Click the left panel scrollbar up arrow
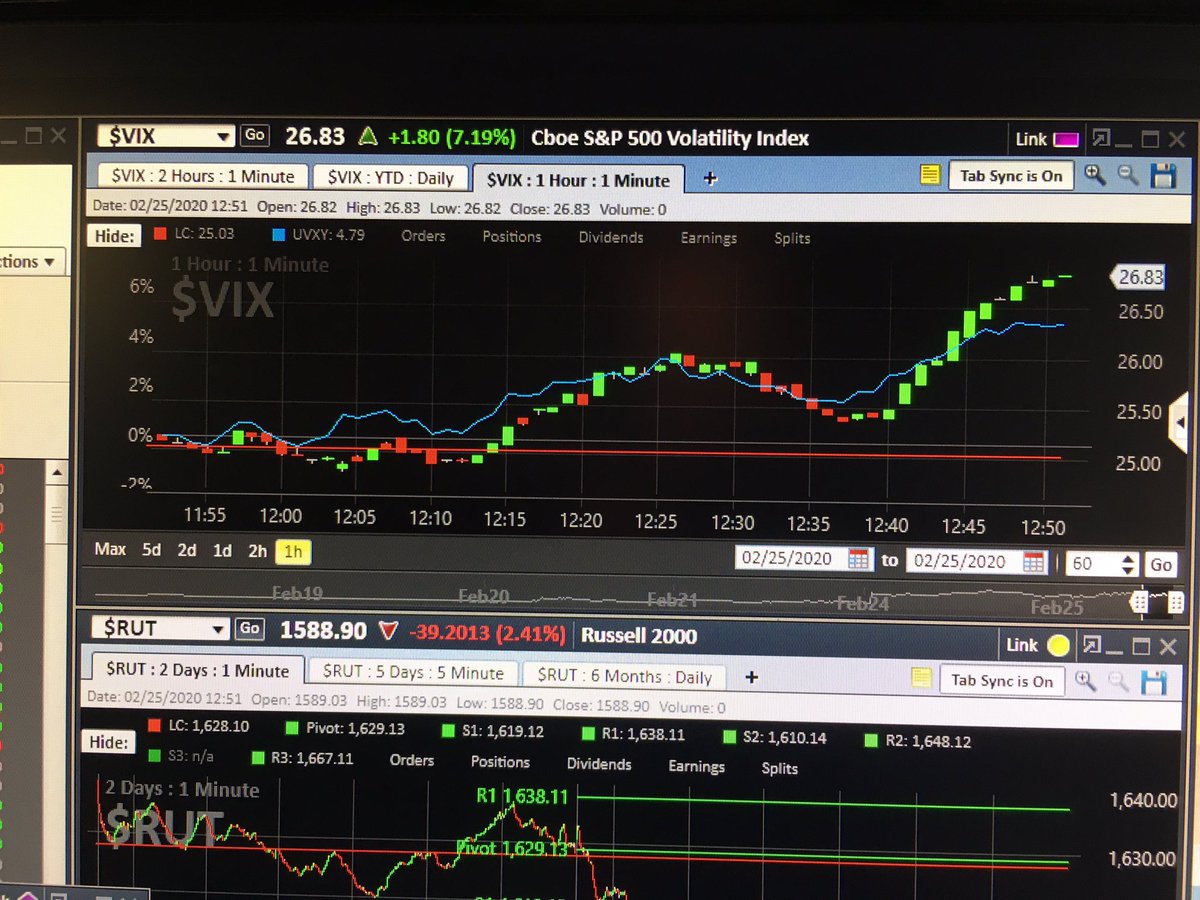Viewport: 1200px width, 900px height. 58,473
